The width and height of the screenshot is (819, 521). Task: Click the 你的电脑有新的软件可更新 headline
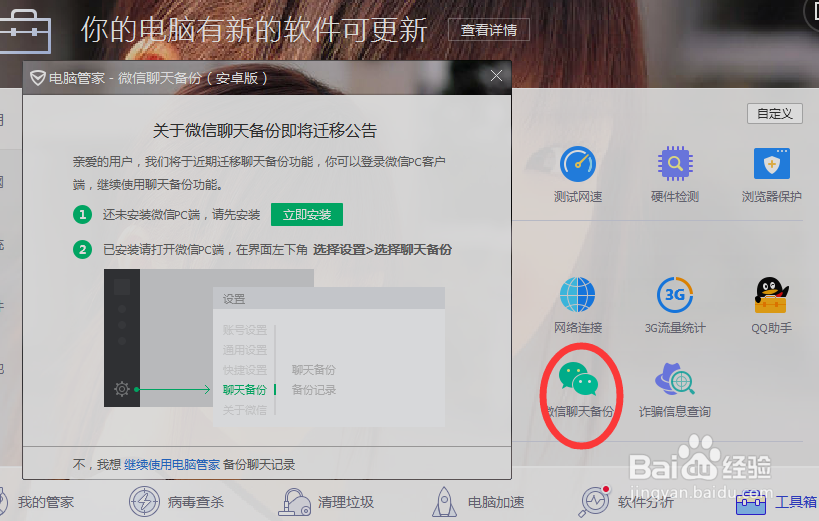click(x=254, y=30)
